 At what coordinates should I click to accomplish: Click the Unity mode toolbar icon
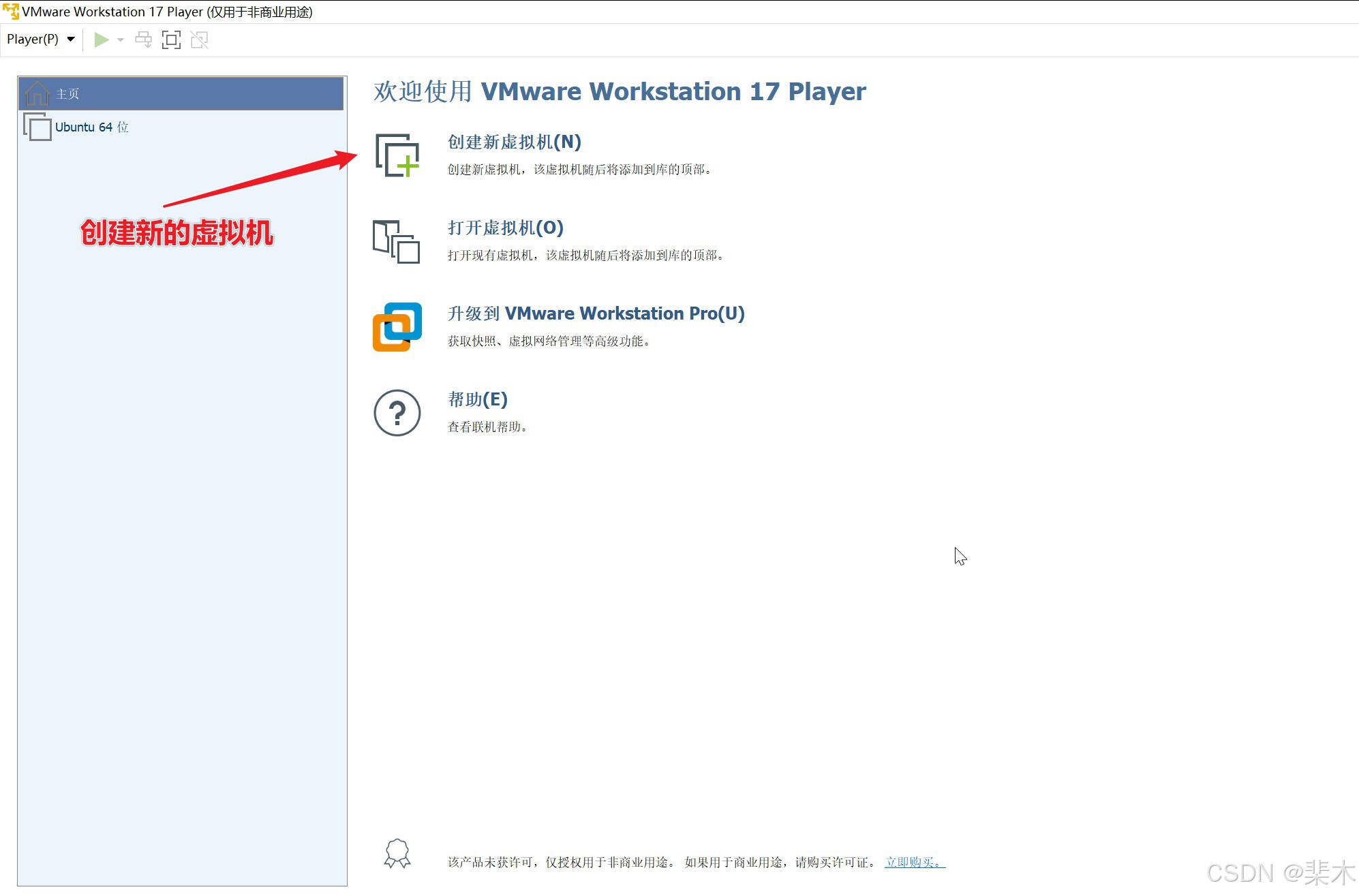pyautogui.click(x=199, y=40)
